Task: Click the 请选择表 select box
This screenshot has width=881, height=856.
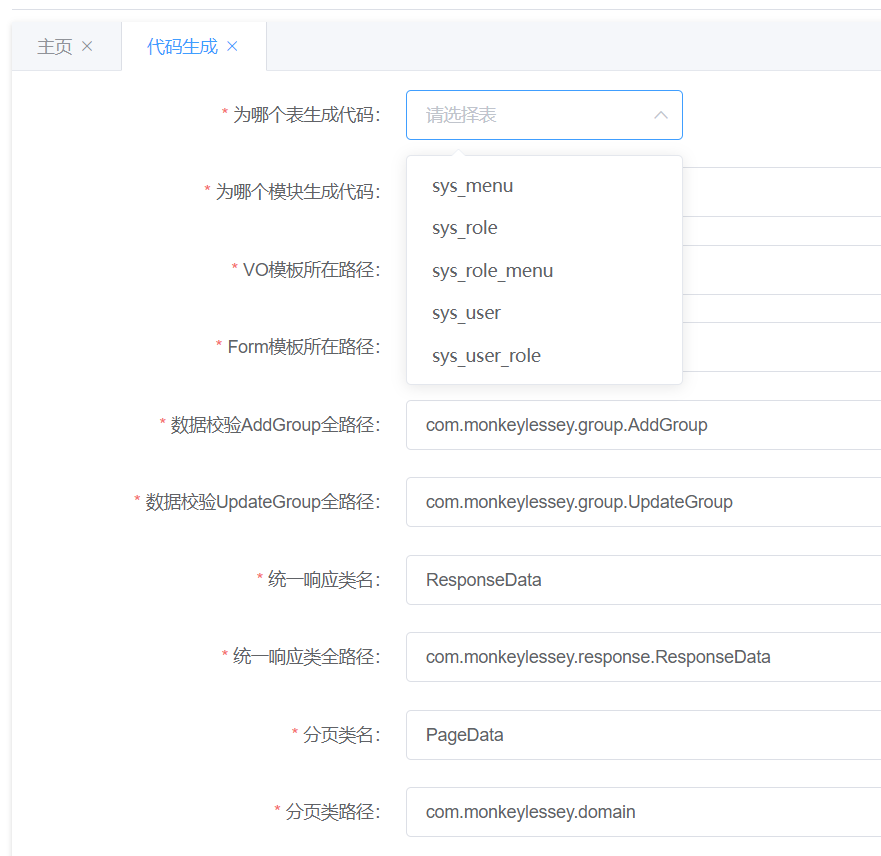Action: point(530,115)
